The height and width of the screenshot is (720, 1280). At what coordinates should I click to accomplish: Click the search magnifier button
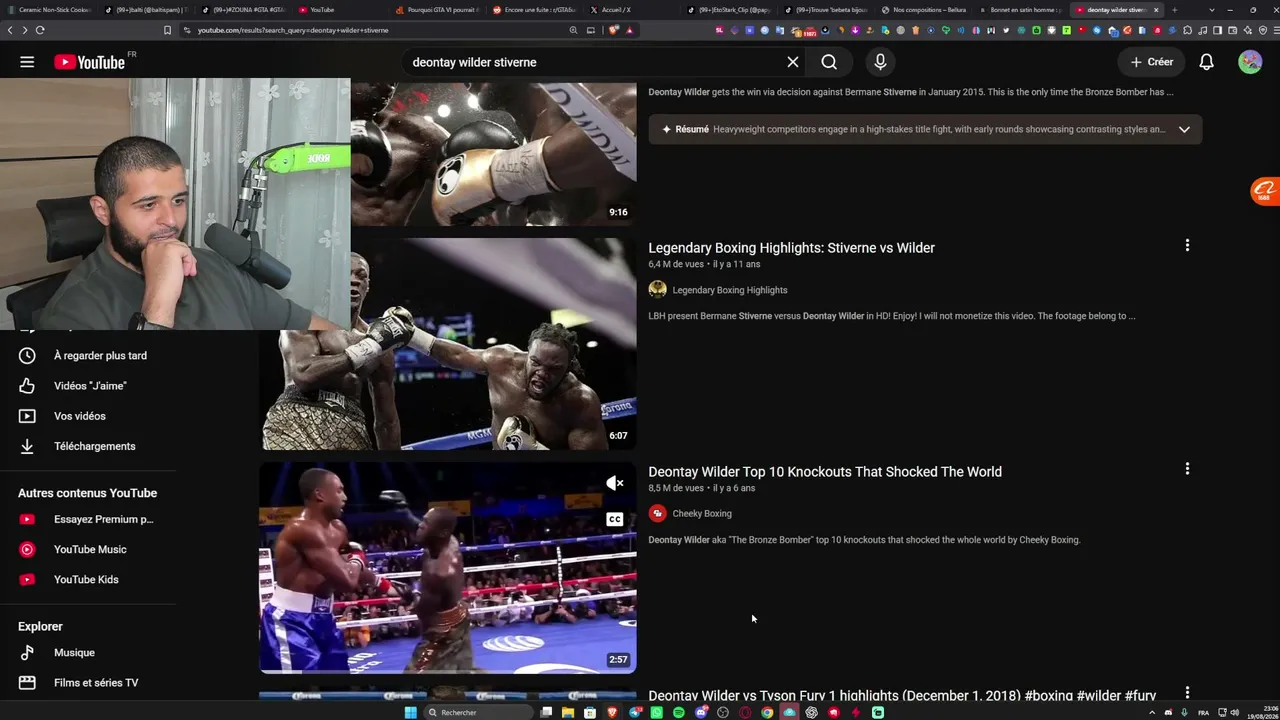(829, 62)
